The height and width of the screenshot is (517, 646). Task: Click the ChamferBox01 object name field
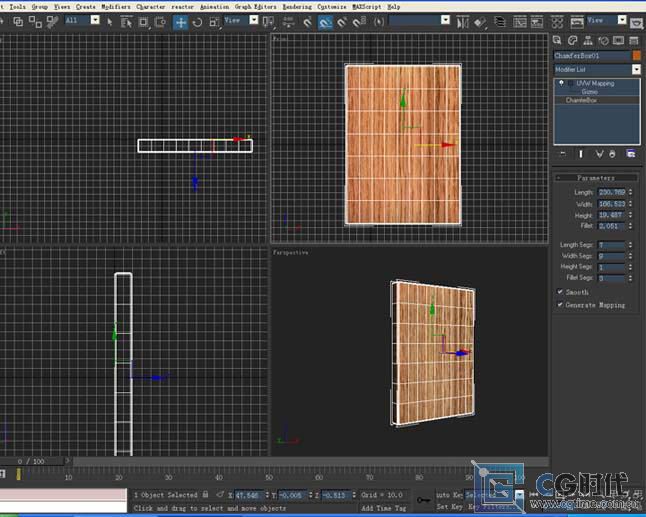click(x=592, y=55)
